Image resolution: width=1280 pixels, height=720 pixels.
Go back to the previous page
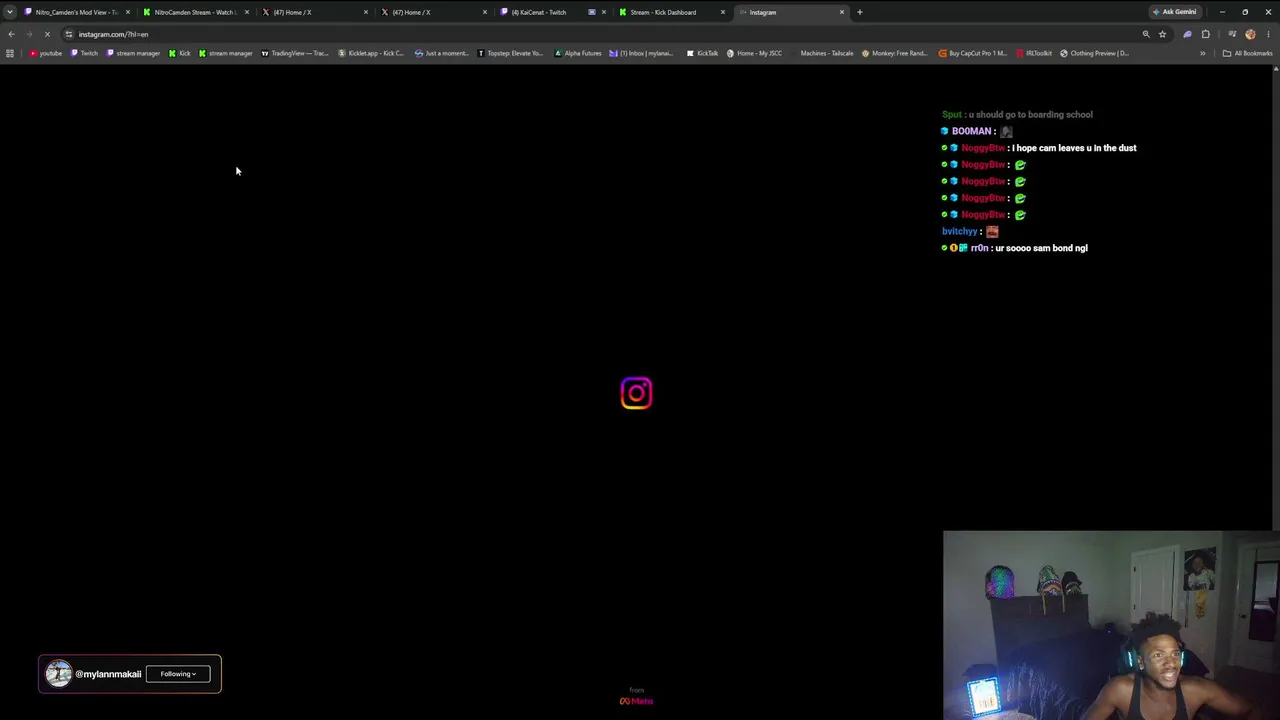[x=11, y=34]
